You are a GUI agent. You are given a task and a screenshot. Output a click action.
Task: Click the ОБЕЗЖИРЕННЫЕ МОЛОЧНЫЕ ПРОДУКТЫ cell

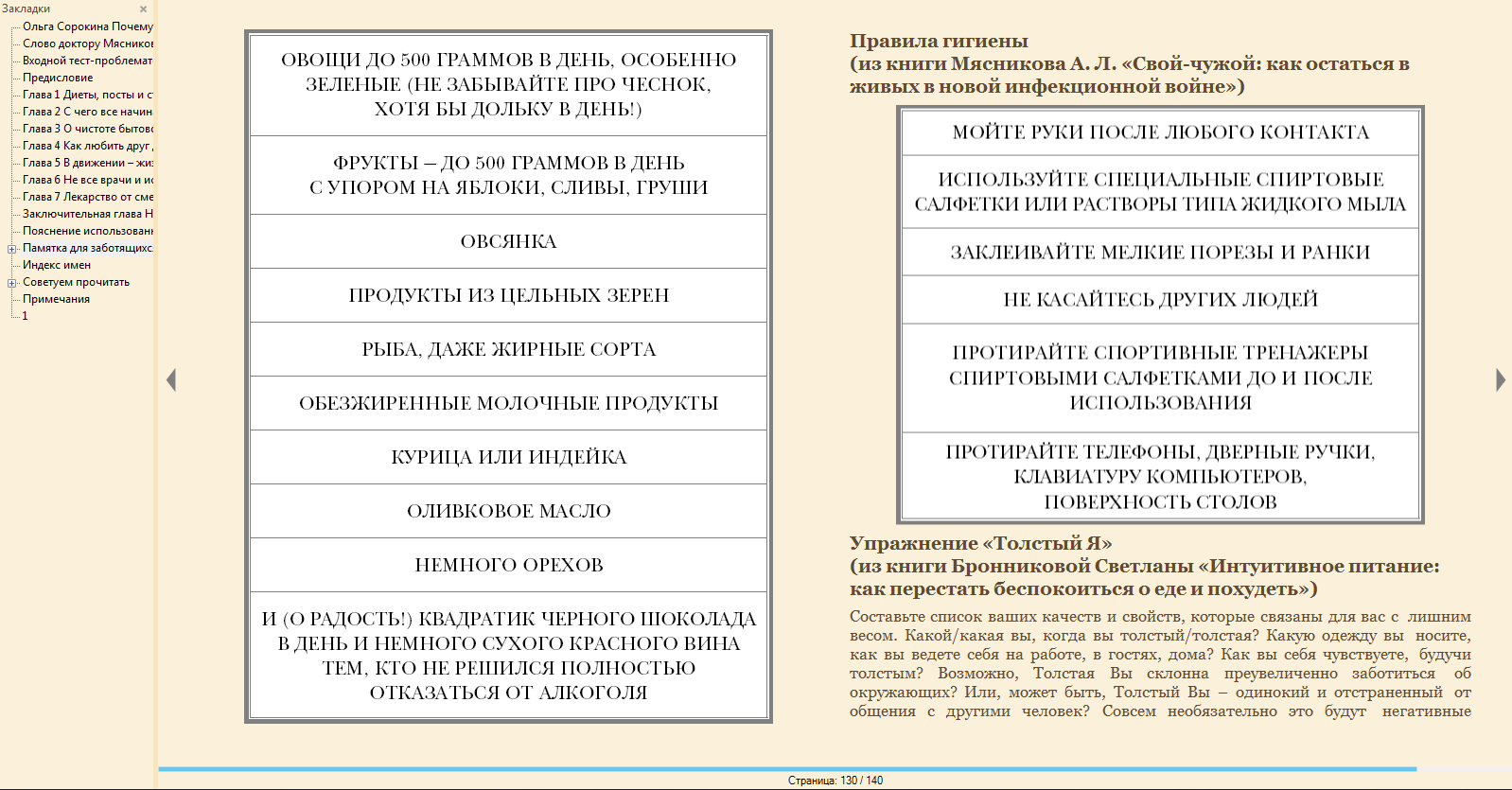pos(509,403)
